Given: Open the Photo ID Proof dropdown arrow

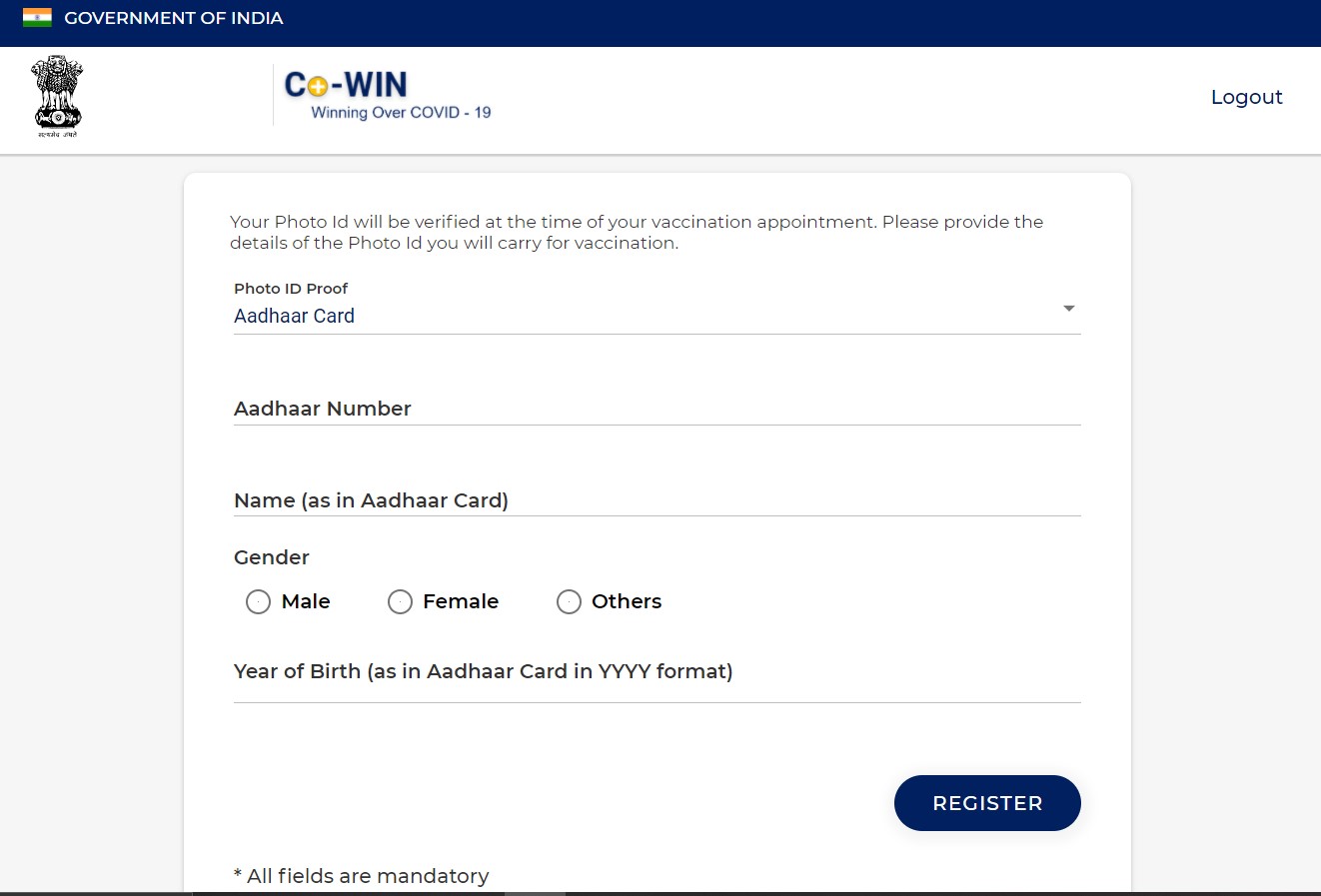Looking at the screenshot, I should [x=1069, y=309].
